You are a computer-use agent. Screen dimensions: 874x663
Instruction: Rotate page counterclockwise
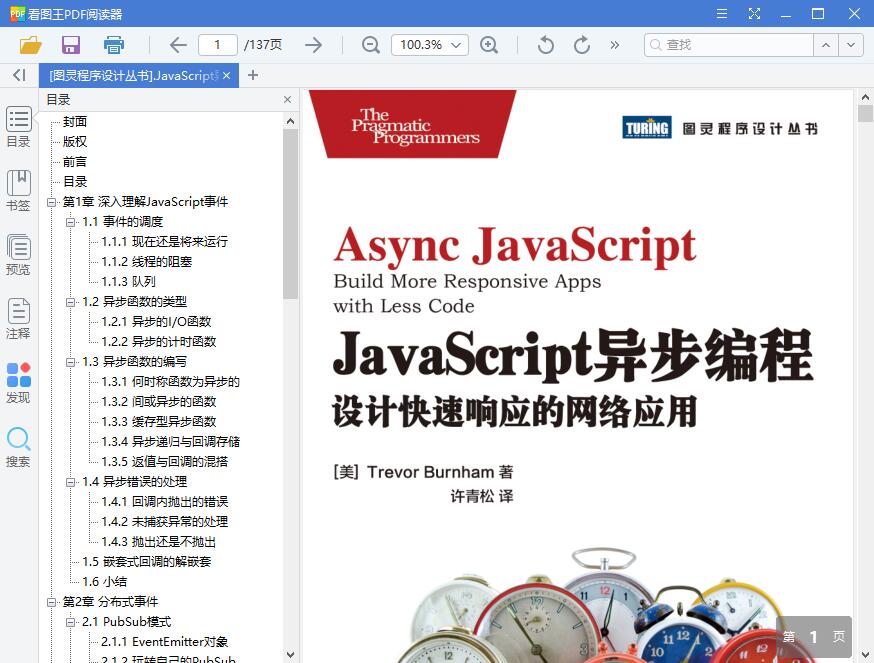coord(545,45)
